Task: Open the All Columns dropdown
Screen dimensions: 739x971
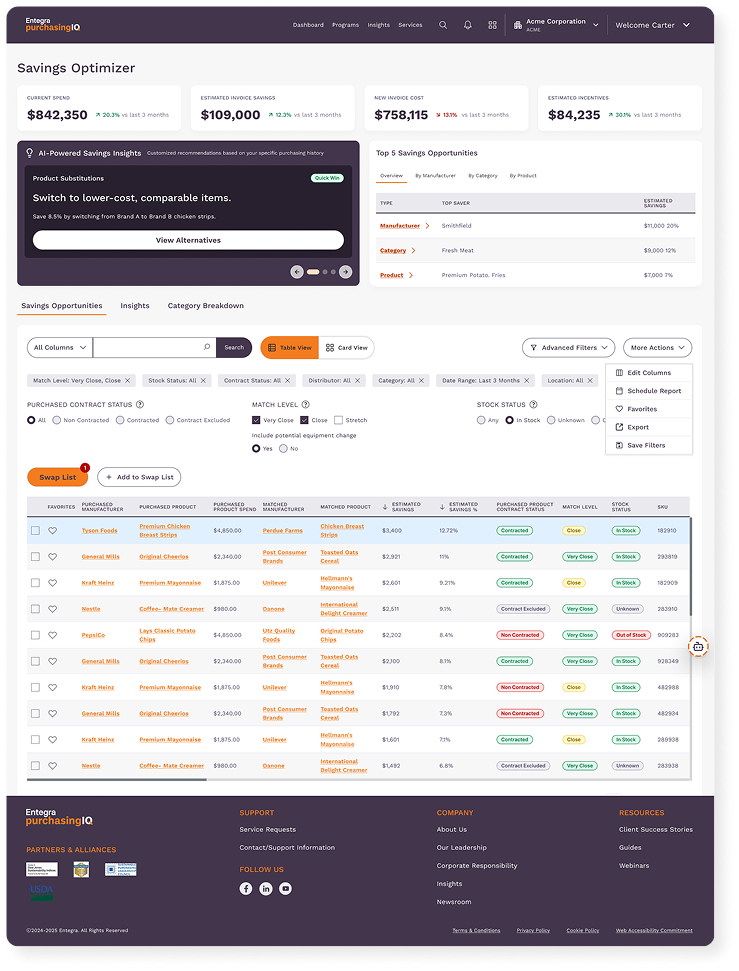Action: point(59,348)
